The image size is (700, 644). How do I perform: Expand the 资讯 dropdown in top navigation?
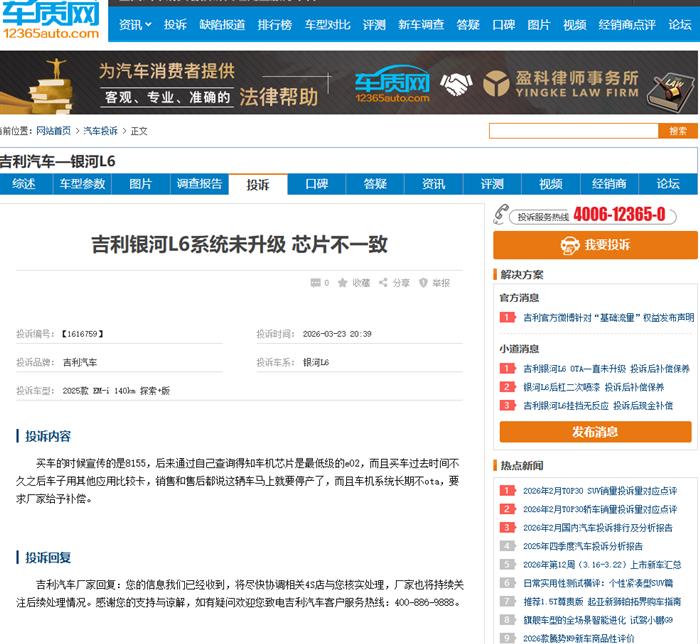pos(135,25)
